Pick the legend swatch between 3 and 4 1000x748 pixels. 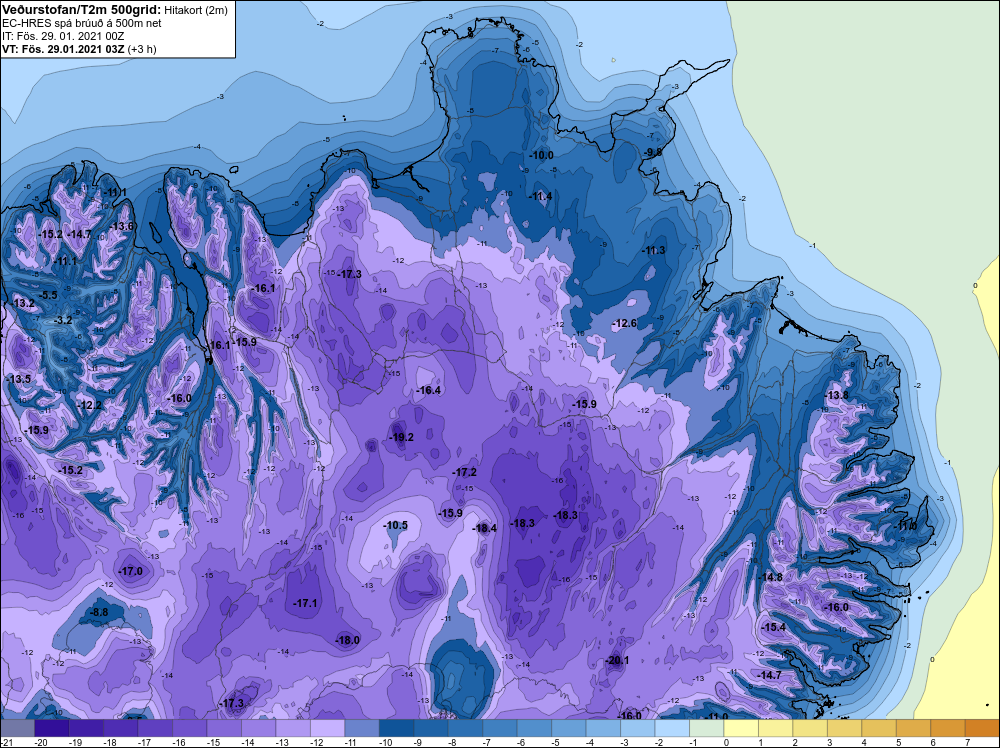(844, 728)
